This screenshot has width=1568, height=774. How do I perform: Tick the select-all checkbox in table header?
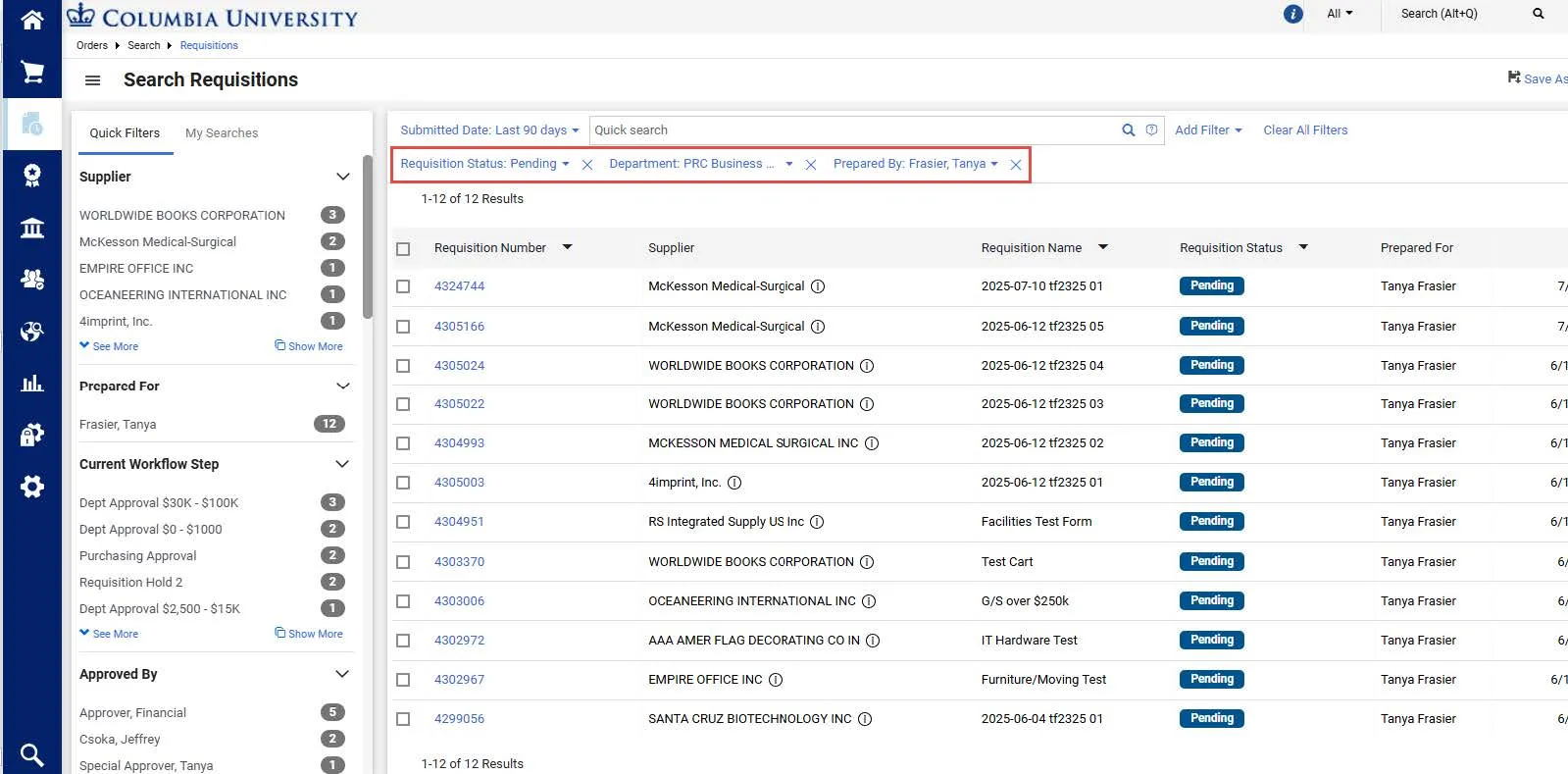coord(403,249)
